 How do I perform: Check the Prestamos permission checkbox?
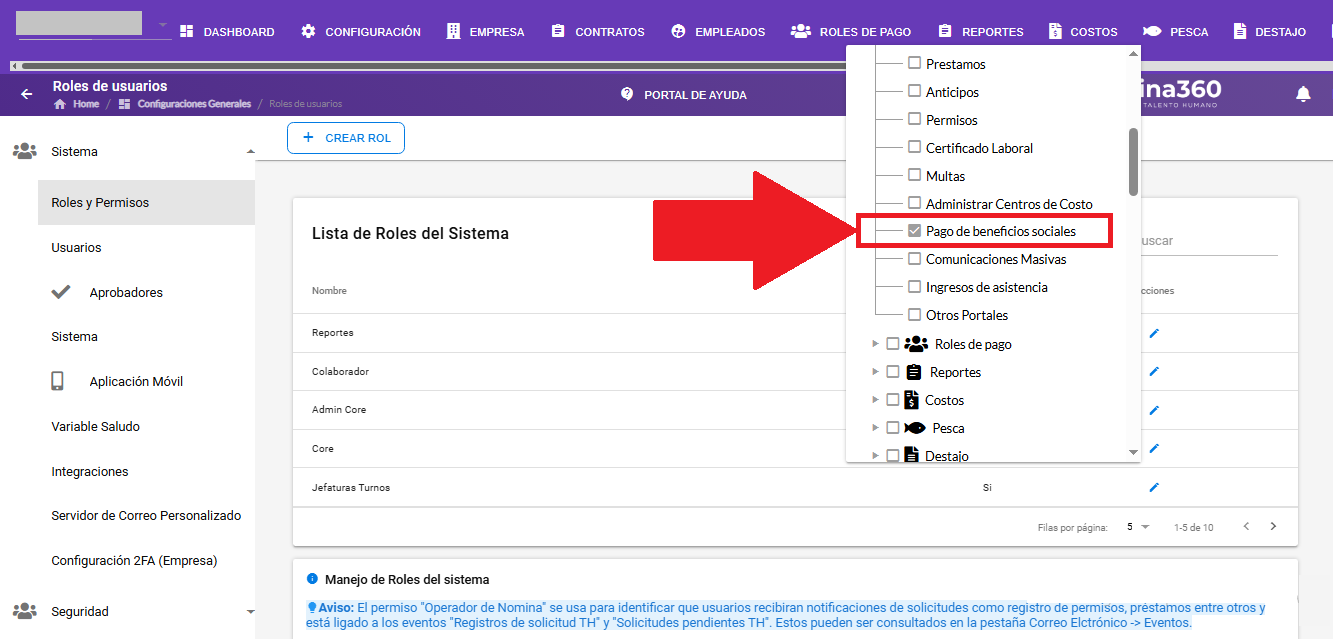click(x=914, y=63)
